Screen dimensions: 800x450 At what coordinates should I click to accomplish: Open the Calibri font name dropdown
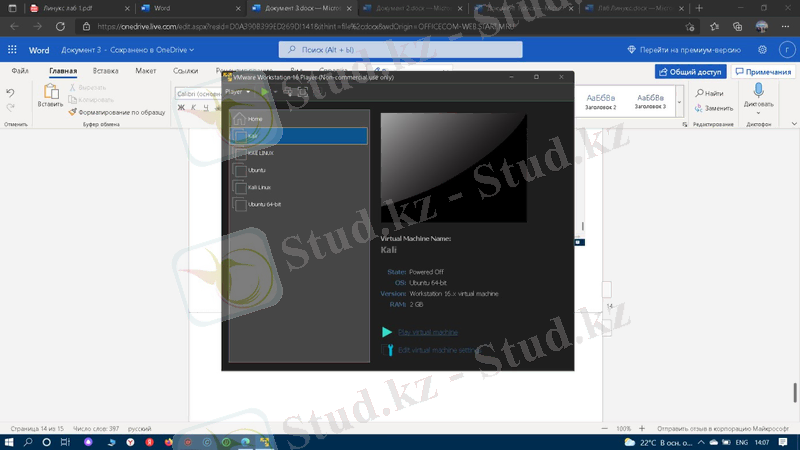pyautogui.click(x=198, y=94)
